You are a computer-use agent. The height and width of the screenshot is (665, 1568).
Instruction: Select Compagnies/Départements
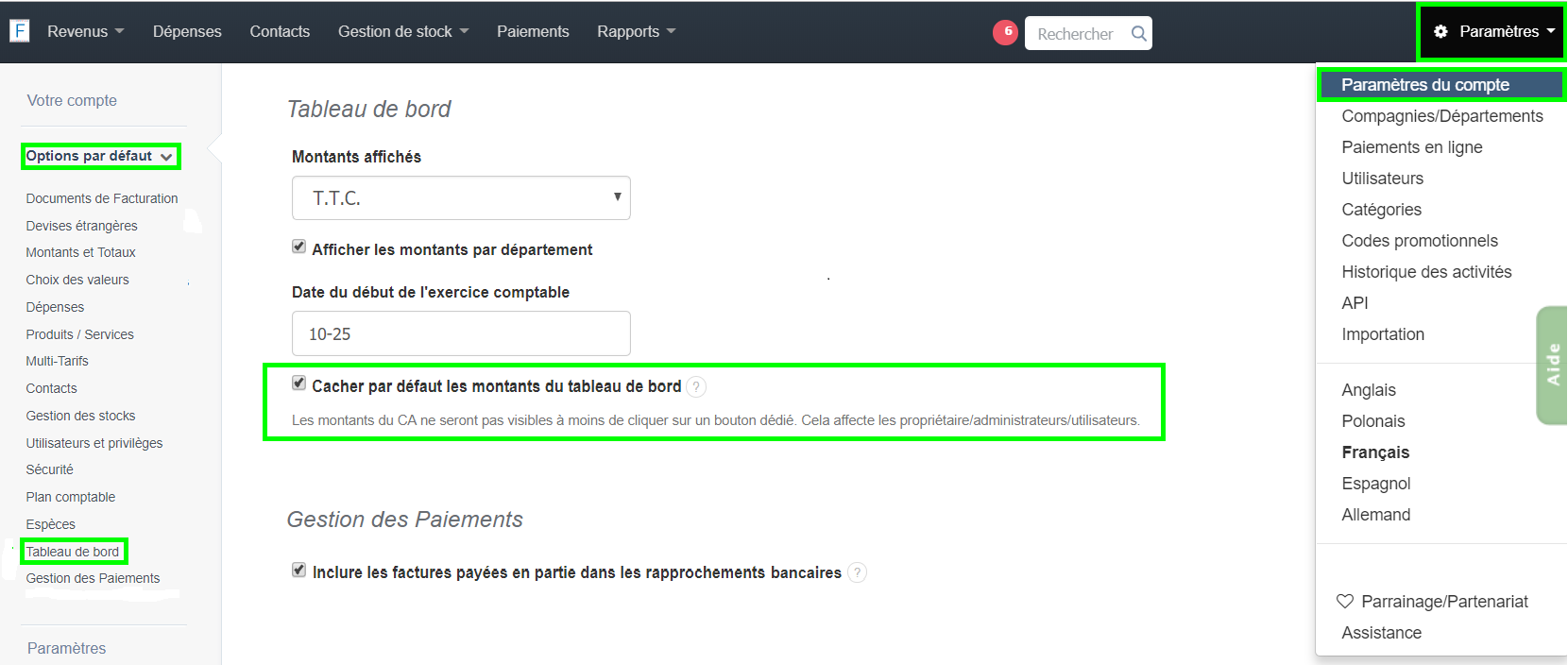pyautogui.click(x=1442, y=116)
